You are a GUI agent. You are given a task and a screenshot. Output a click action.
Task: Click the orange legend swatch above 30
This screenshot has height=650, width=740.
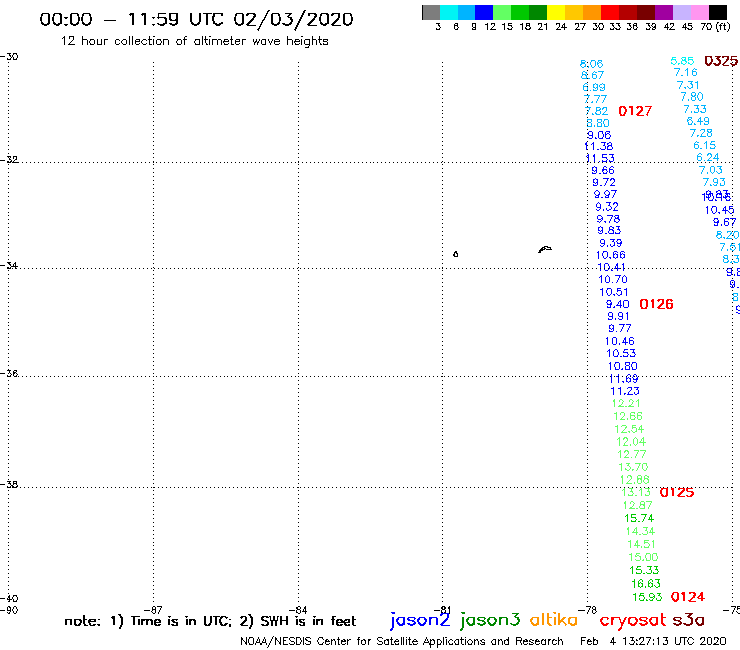(592, 12)
